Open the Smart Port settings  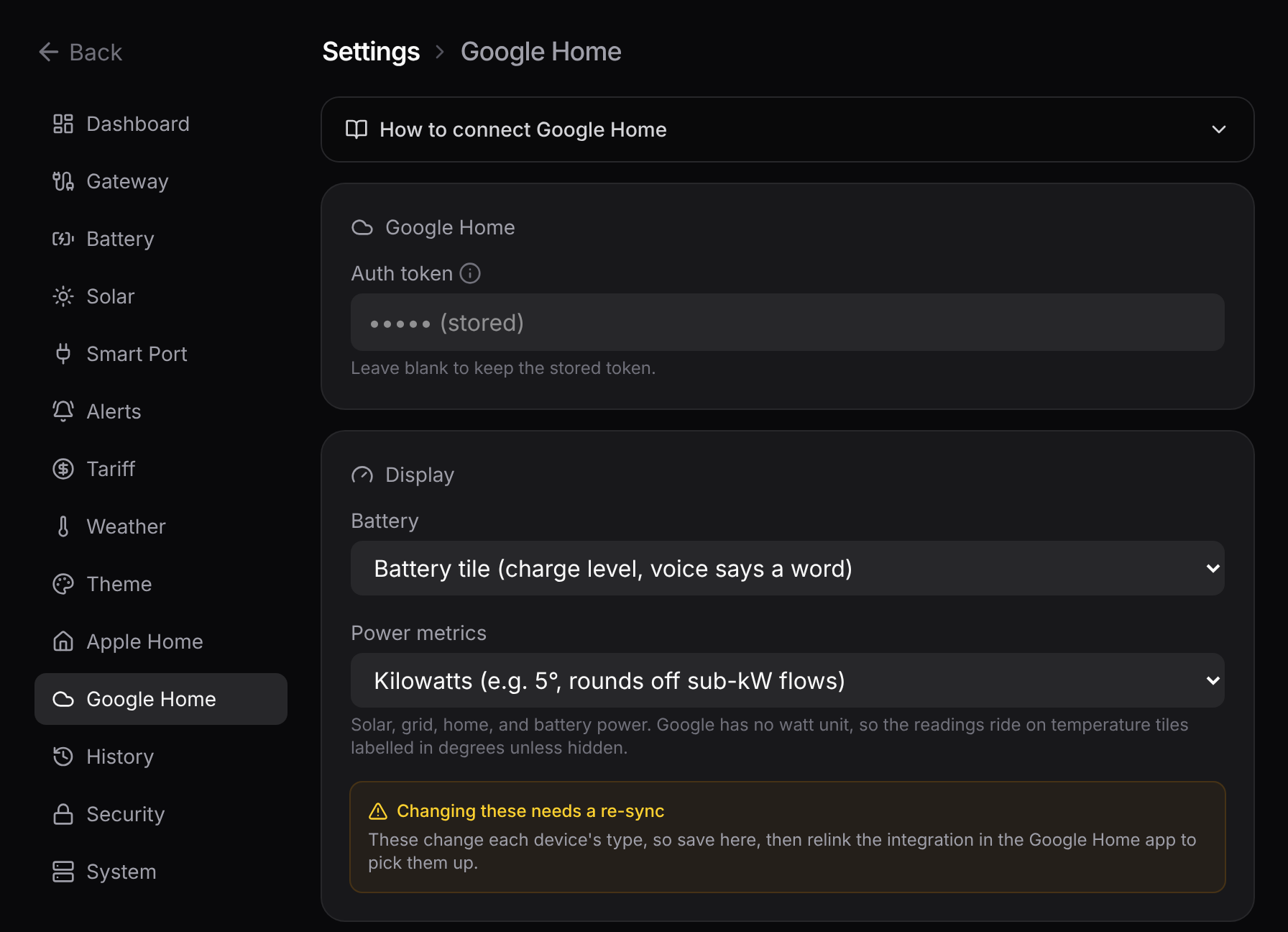tap(161, 354)
